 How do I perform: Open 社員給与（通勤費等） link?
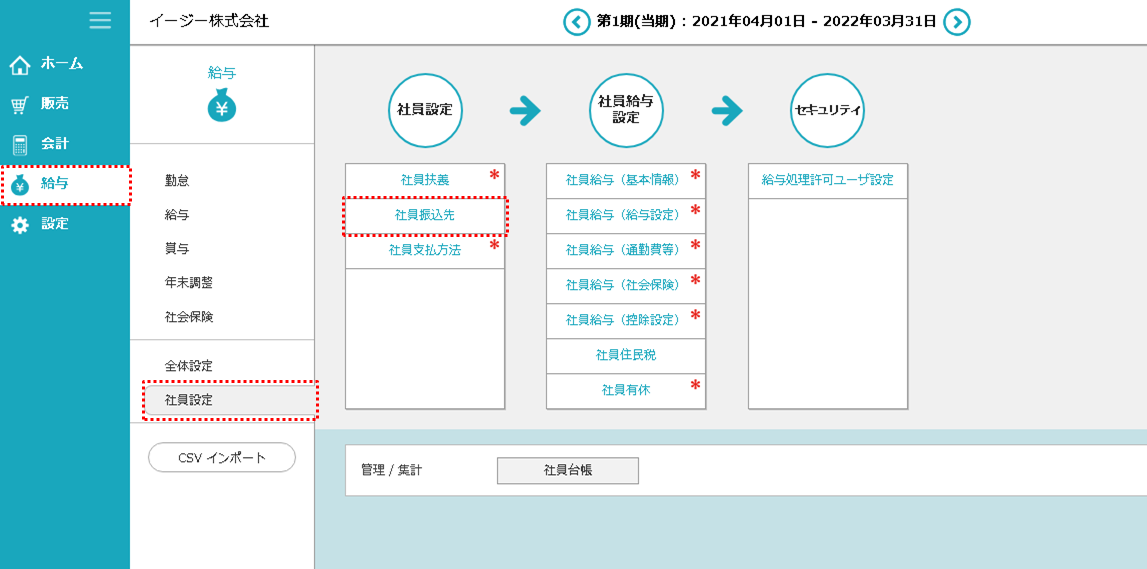pyautogui.click(x=622, y=250)
